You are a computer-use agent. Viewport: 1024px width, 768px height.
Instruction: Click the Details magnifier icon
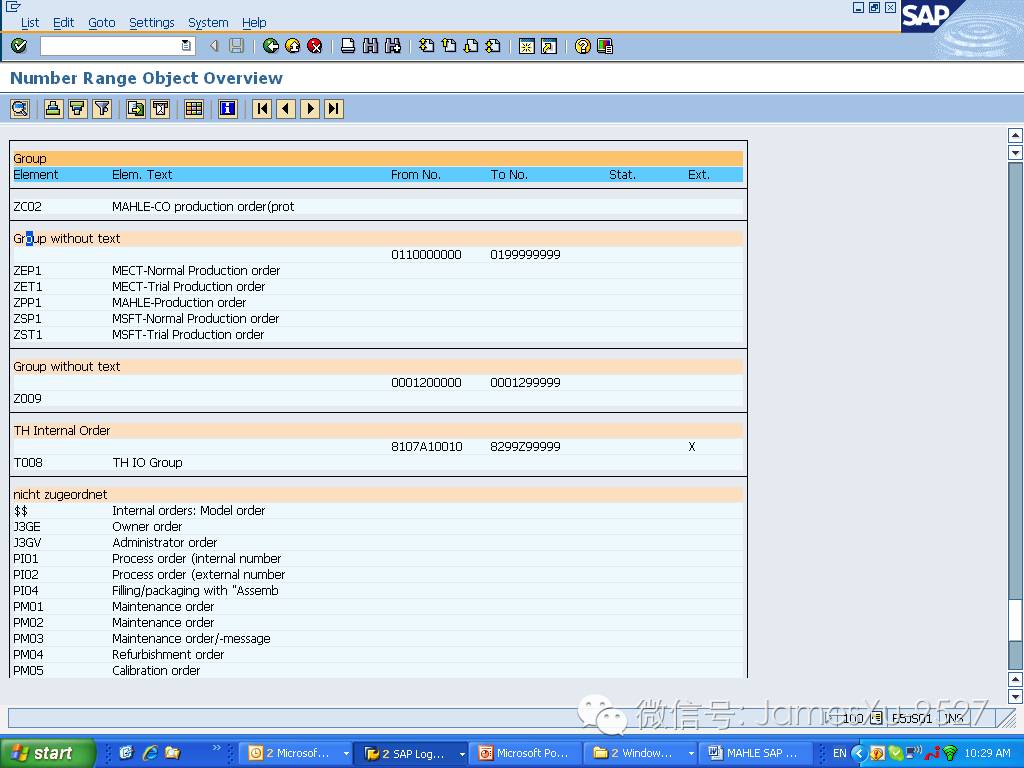pyautogui.click(x=20, y=108)
